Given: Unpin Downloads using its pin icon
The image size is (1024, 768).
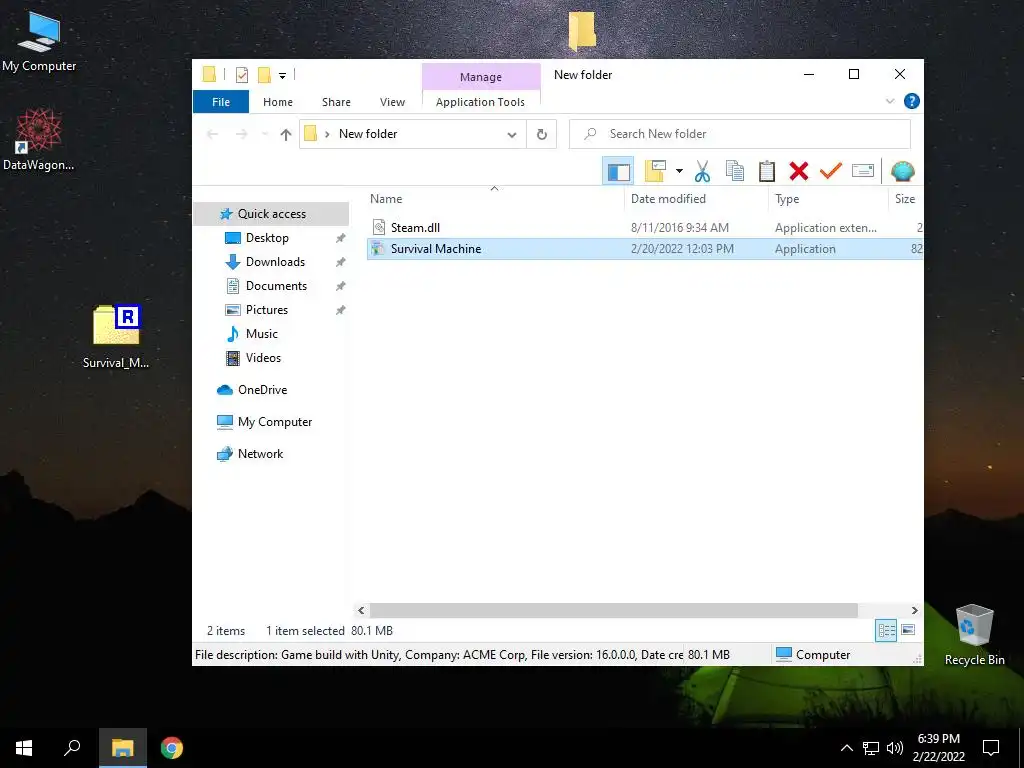Looking at the screenshot, I should 340,263.
